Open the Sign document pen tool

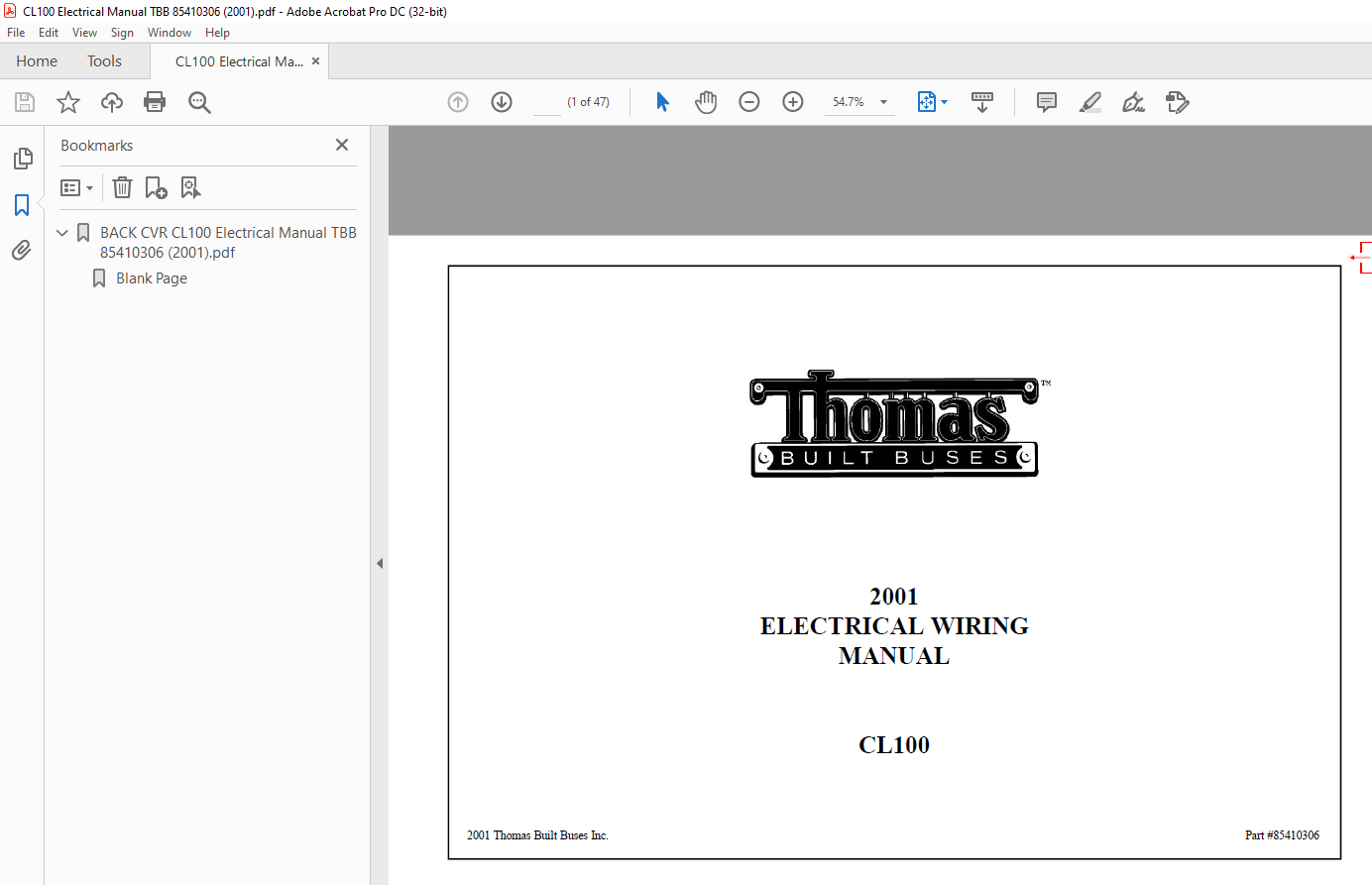click(x=1134, y=102)
